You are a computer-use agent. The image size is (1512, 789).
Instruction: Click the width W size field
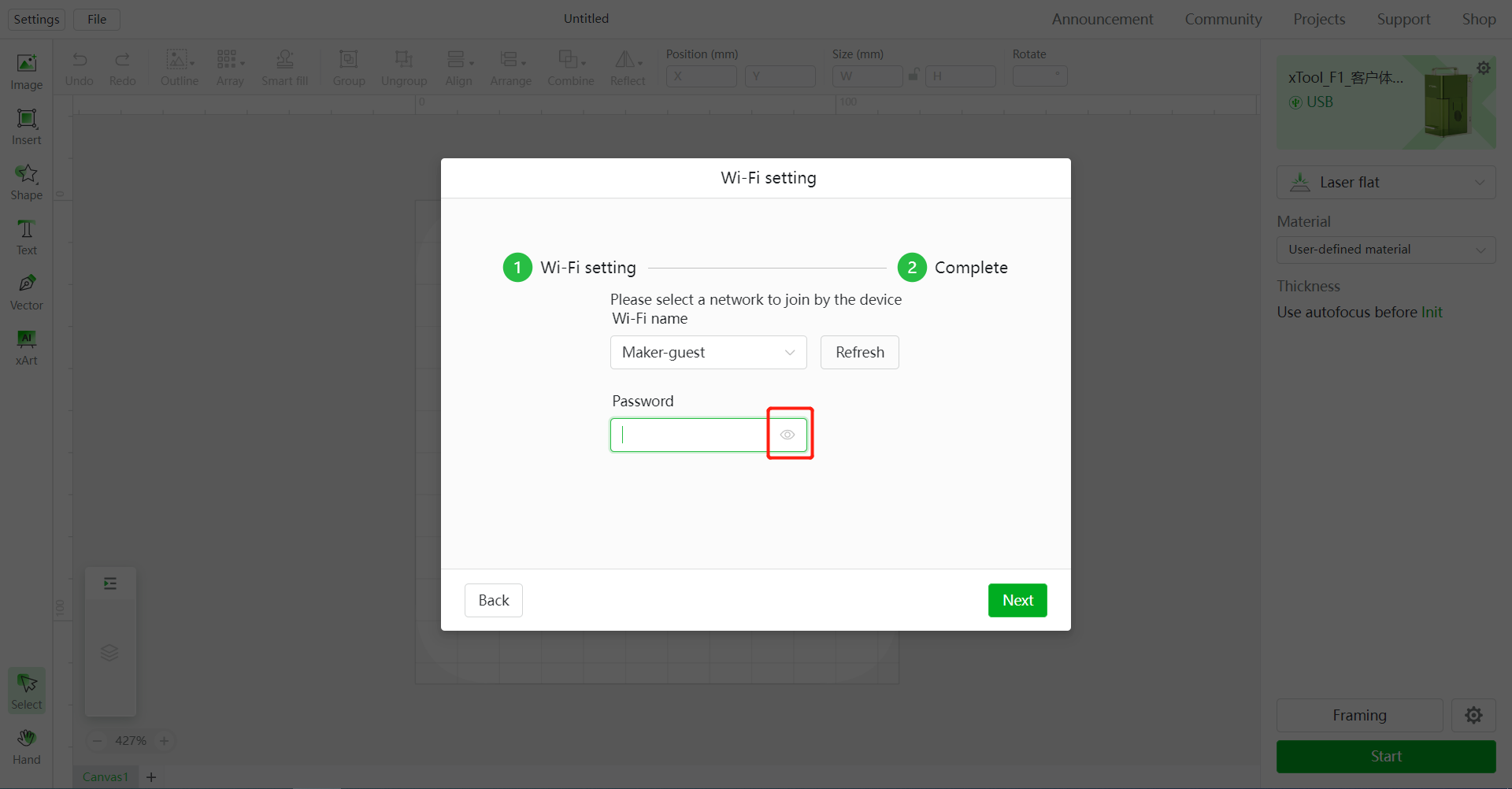[x=867, y=76]
